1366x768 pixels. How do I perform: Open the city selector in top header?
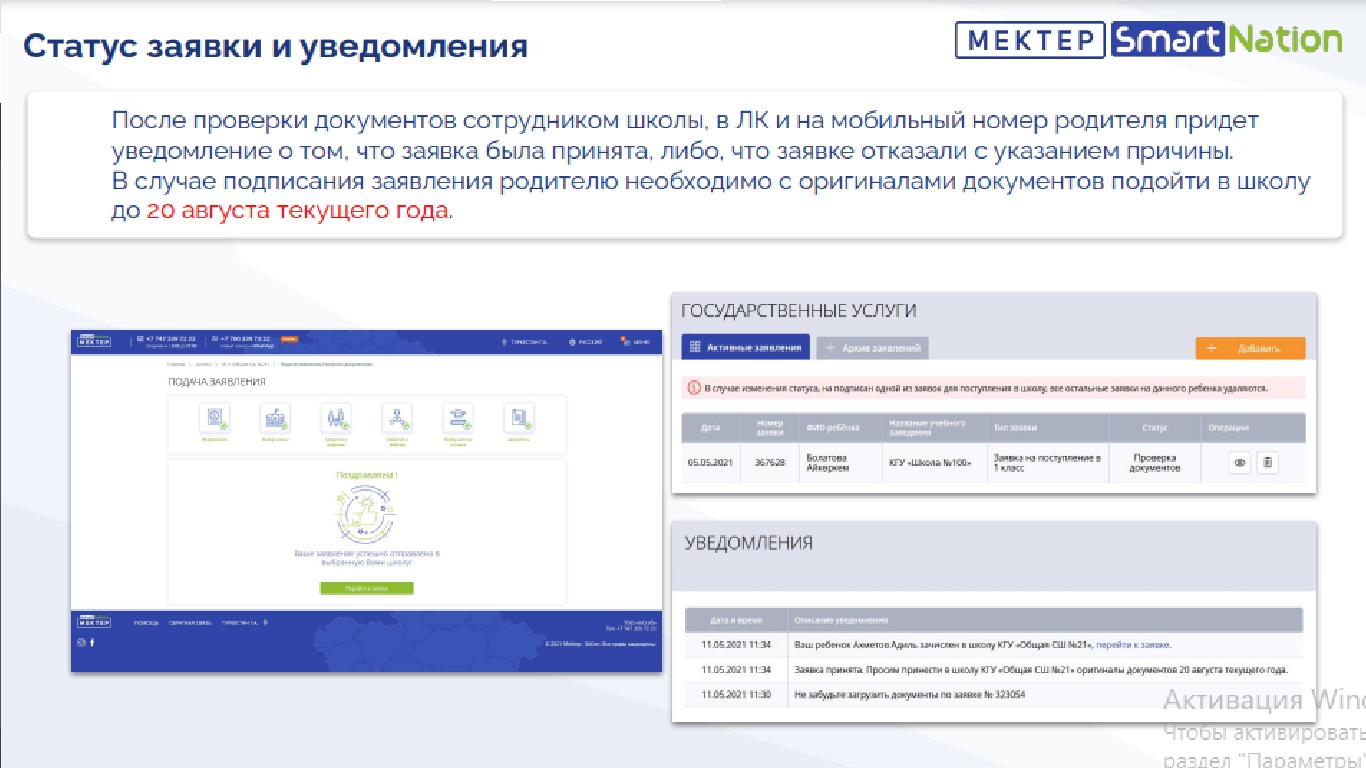[526, 342]
